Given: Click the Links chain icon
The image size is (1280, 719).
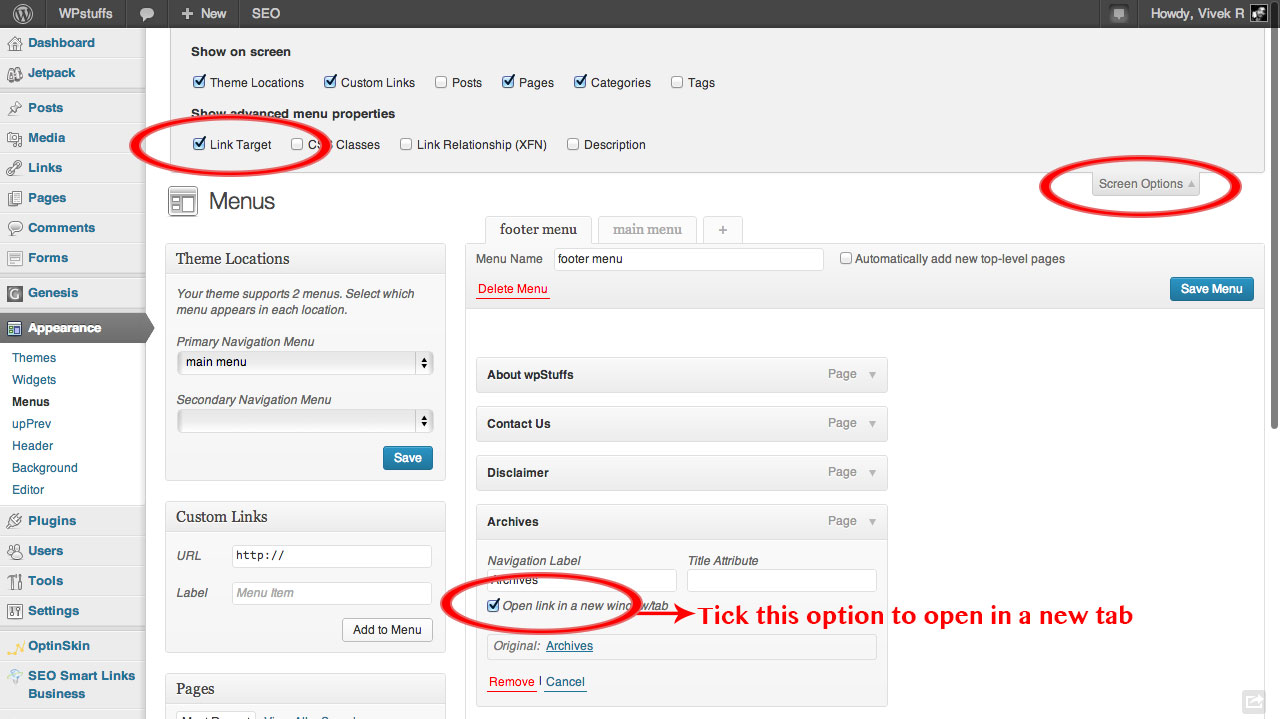Looking at the screenshot, I should [x=14, y=168].
